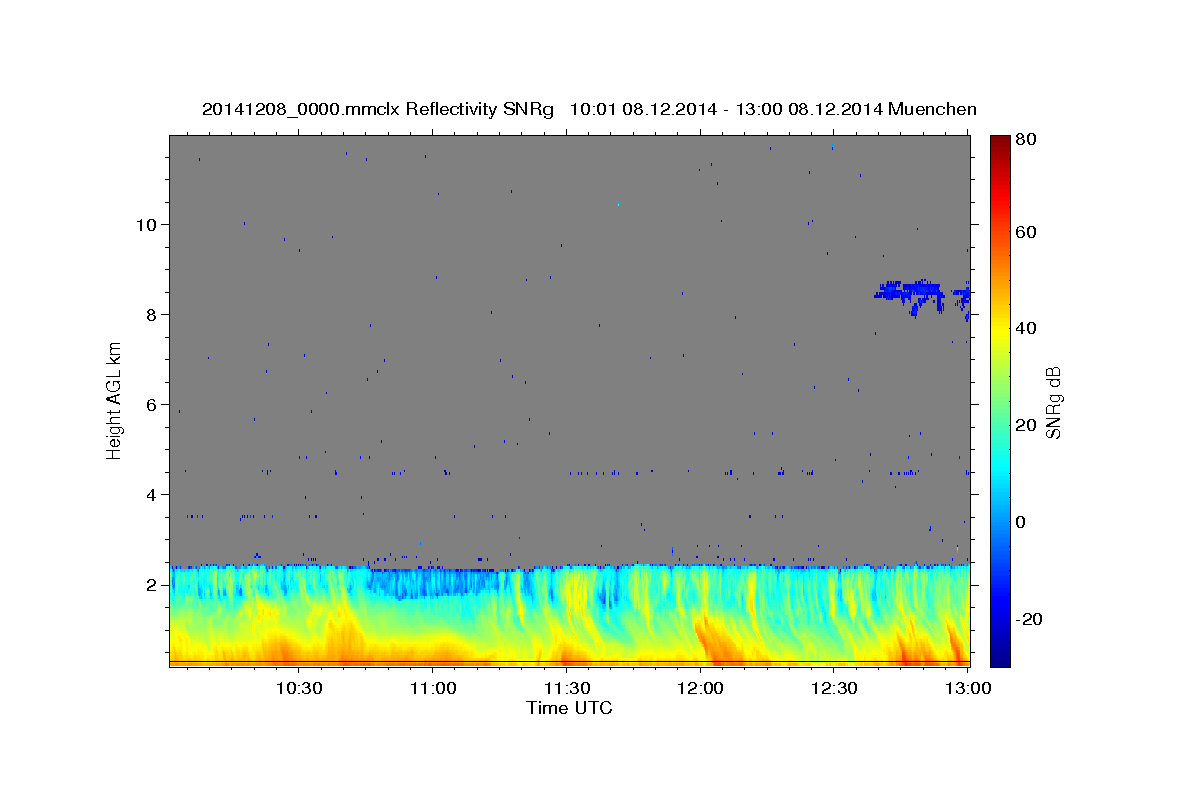Click the 12:00 time tick label
Screen dimensions: 1200x800
[700, 689]
